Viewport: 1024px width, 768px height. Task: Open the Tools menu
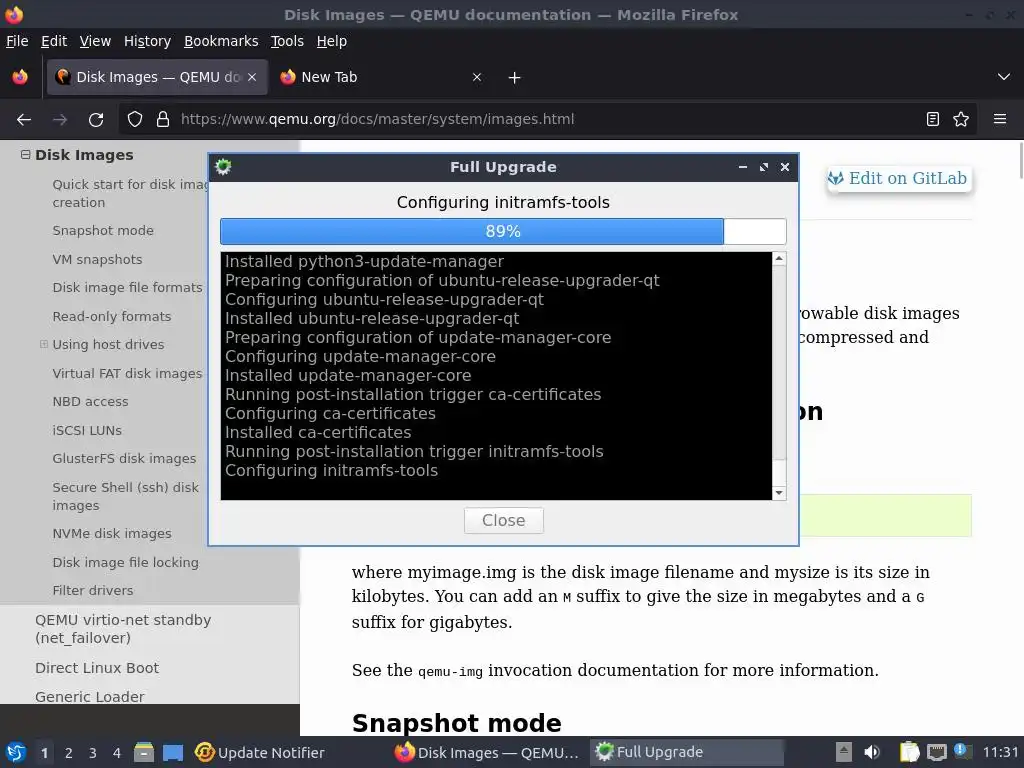(287, 41)
